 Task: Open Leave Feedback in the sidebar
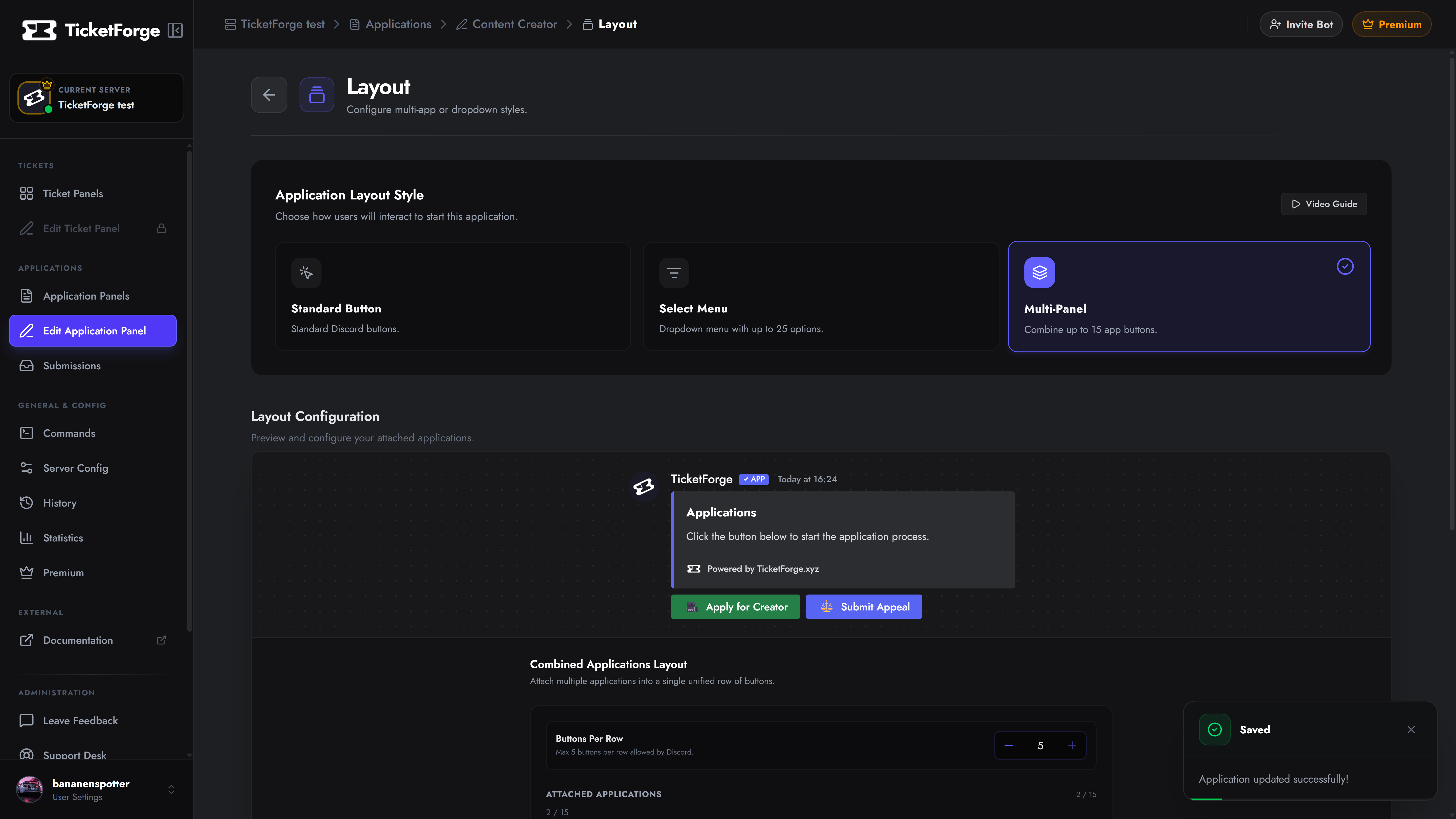point(93,721)
